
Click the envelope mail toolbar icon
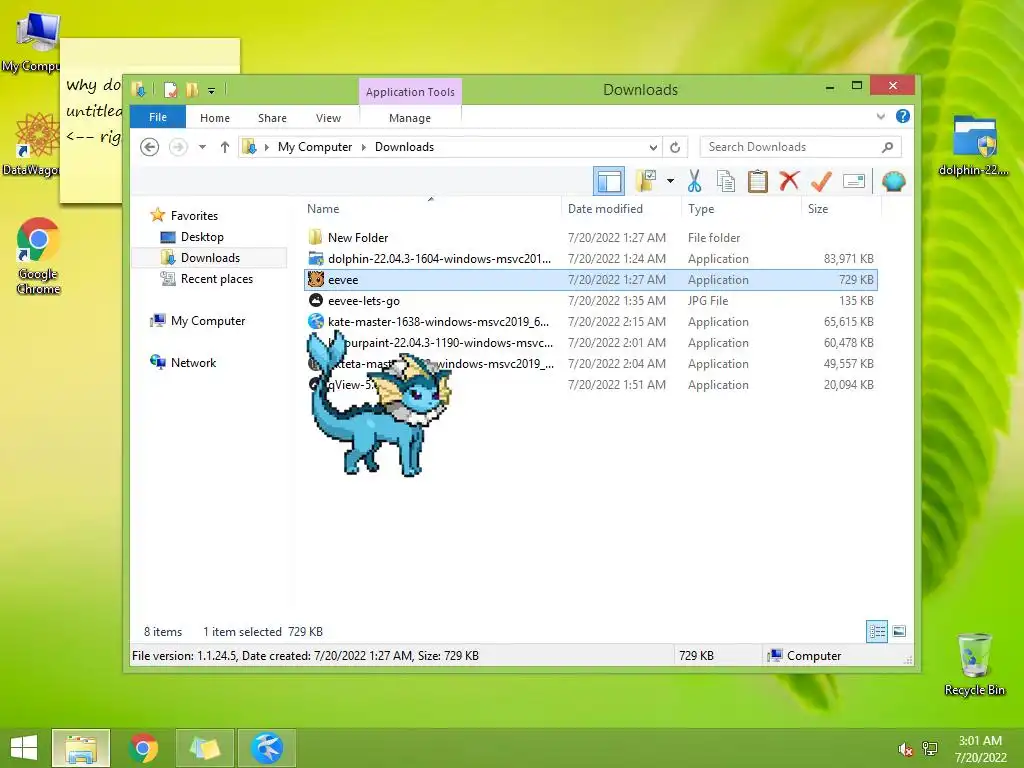(x=854, y=181)
